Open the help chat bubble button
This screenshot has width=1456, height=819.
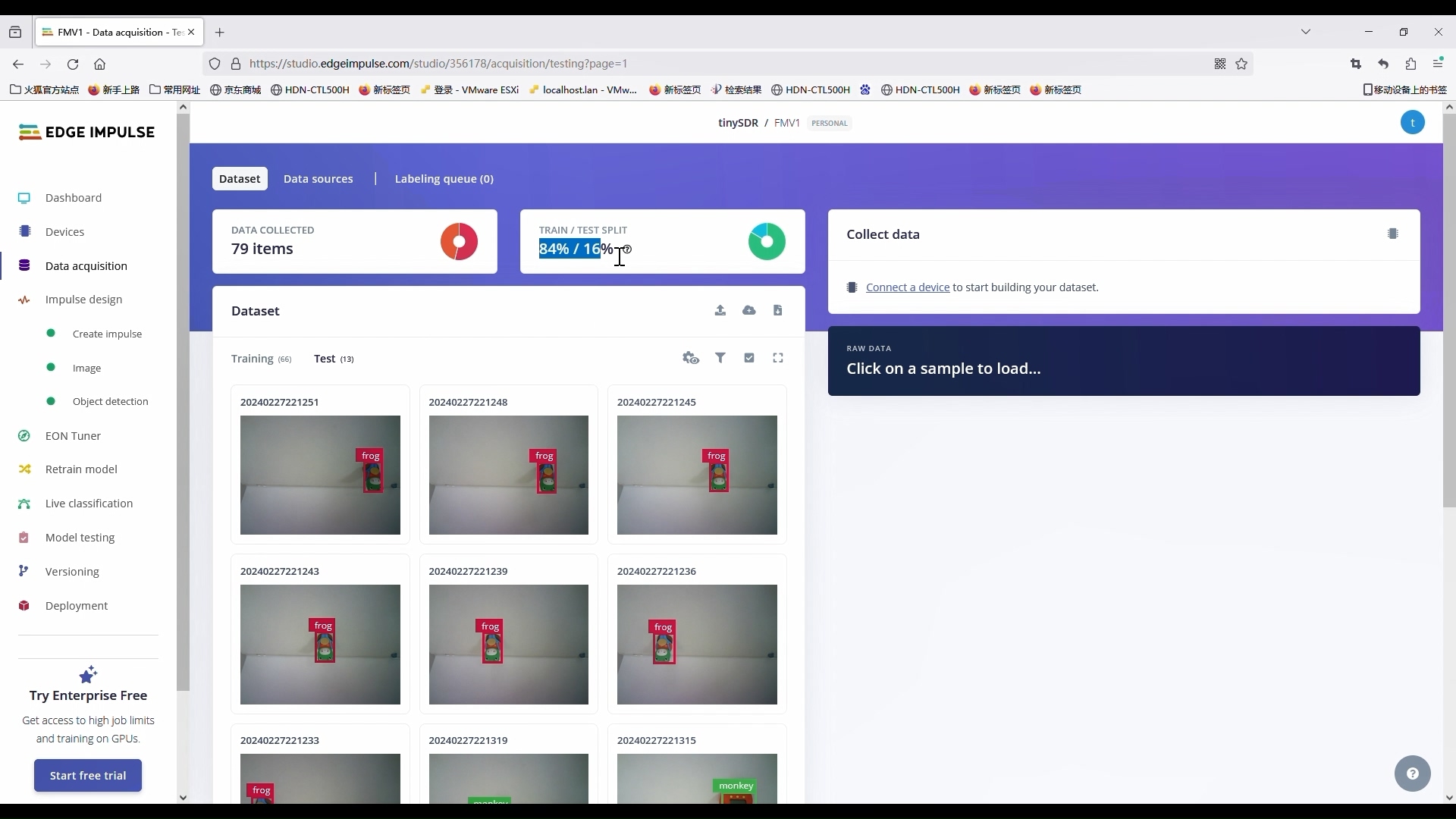pyautogui.click(x=1413, y=774)
